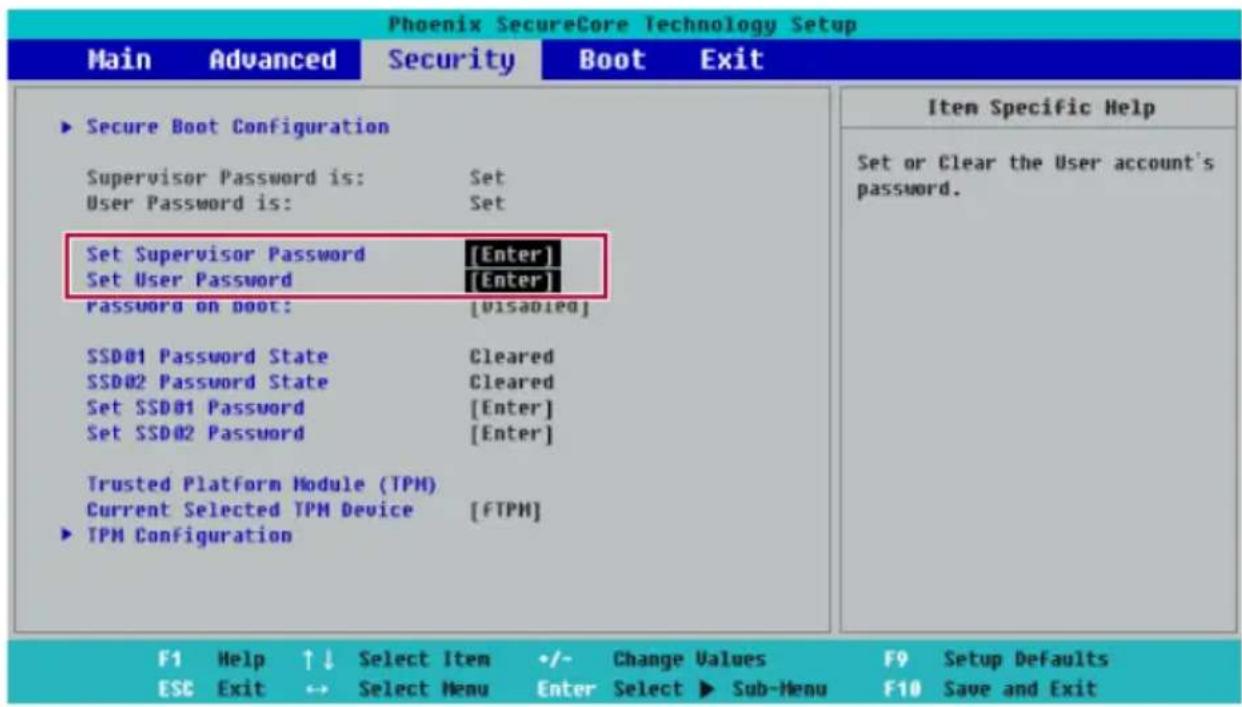This screenshot has width=1242, height=707.
Task: Click Cleared value for SSD02 Password State
Action: point(511,382)
